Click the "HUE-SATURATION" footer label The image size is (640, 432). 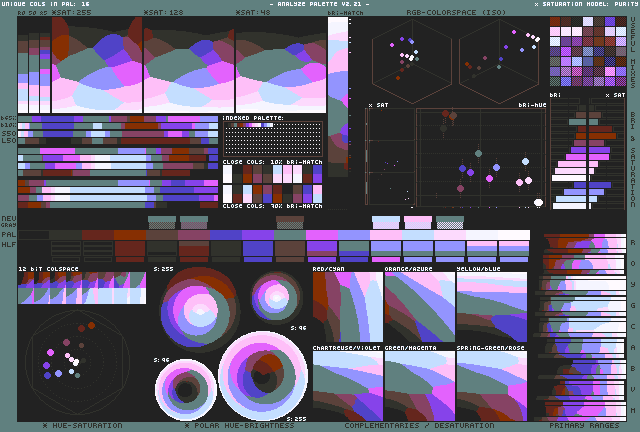click(x=87, y=425)
